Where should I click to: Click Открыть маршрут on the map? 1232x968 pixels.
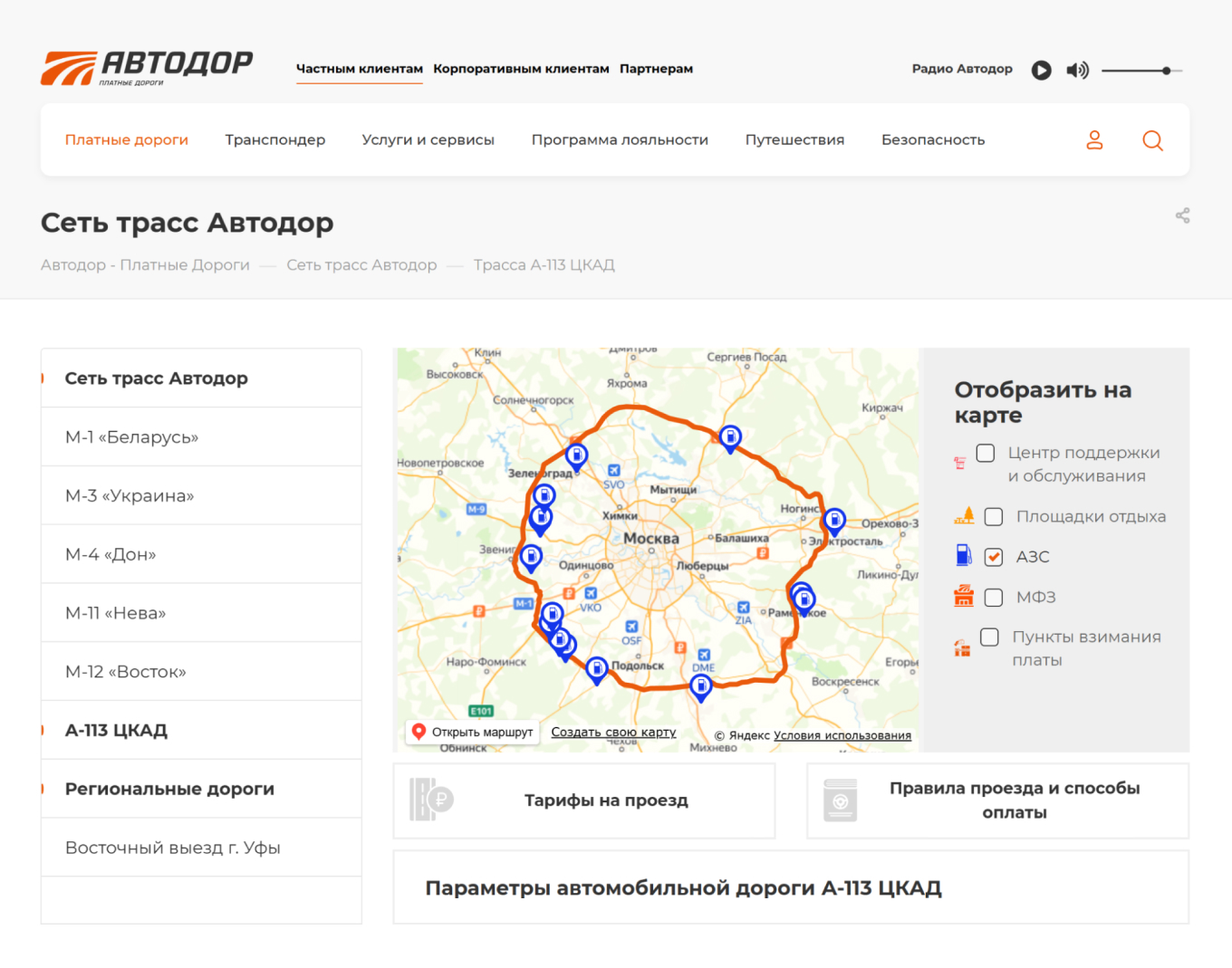[473, 732]
